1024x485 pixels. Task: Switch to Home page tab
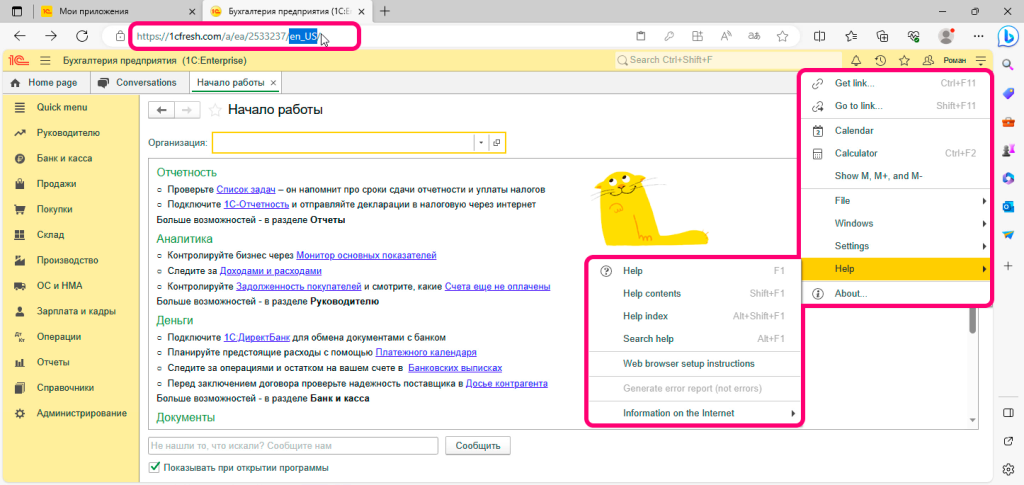[44, 83]
